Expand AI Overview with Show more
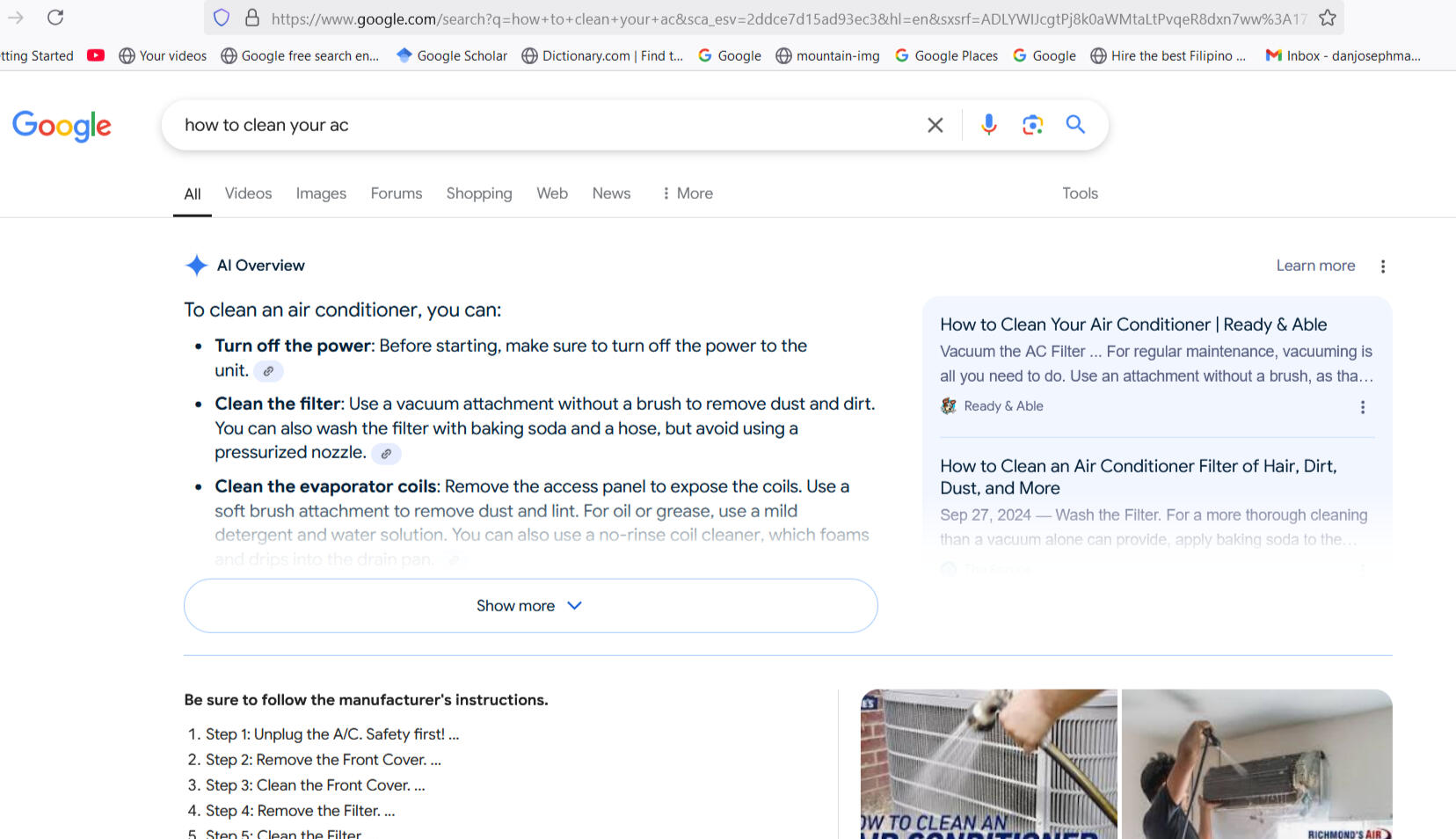This screenshot has width=1456, height=839. [x=530, y=606]
